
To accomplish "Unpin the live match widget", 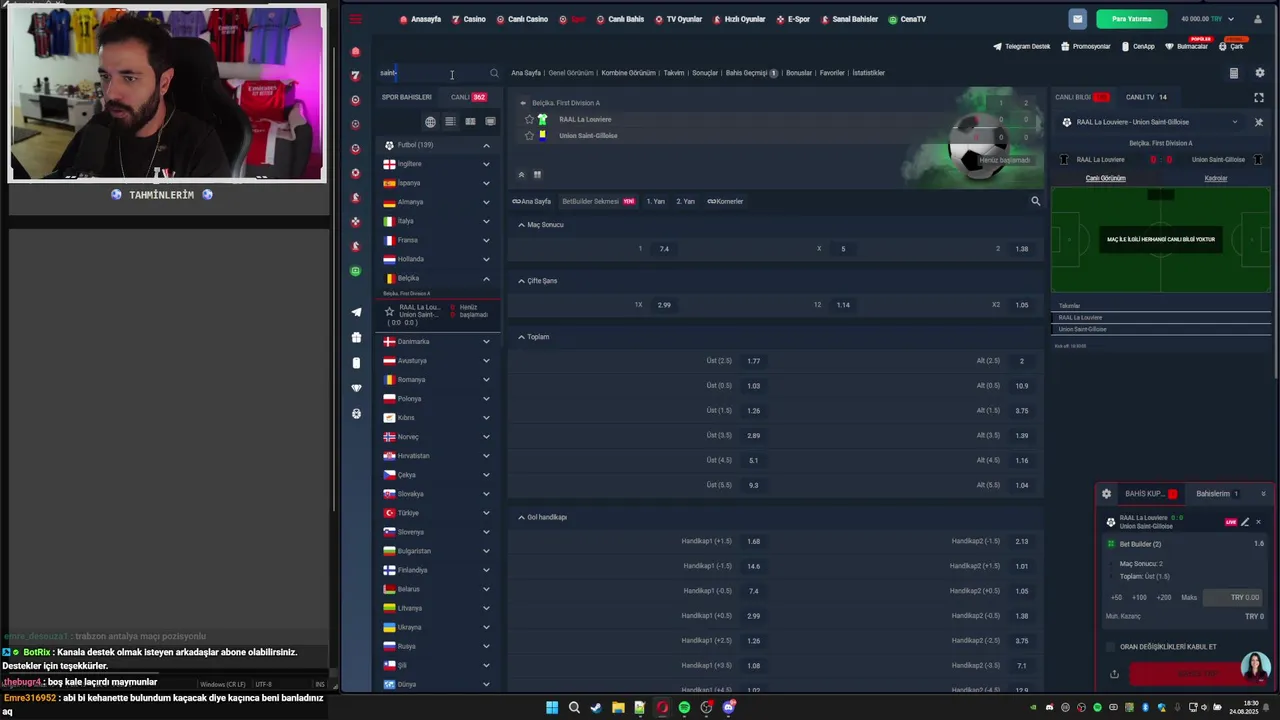I will click(1258, 122).
